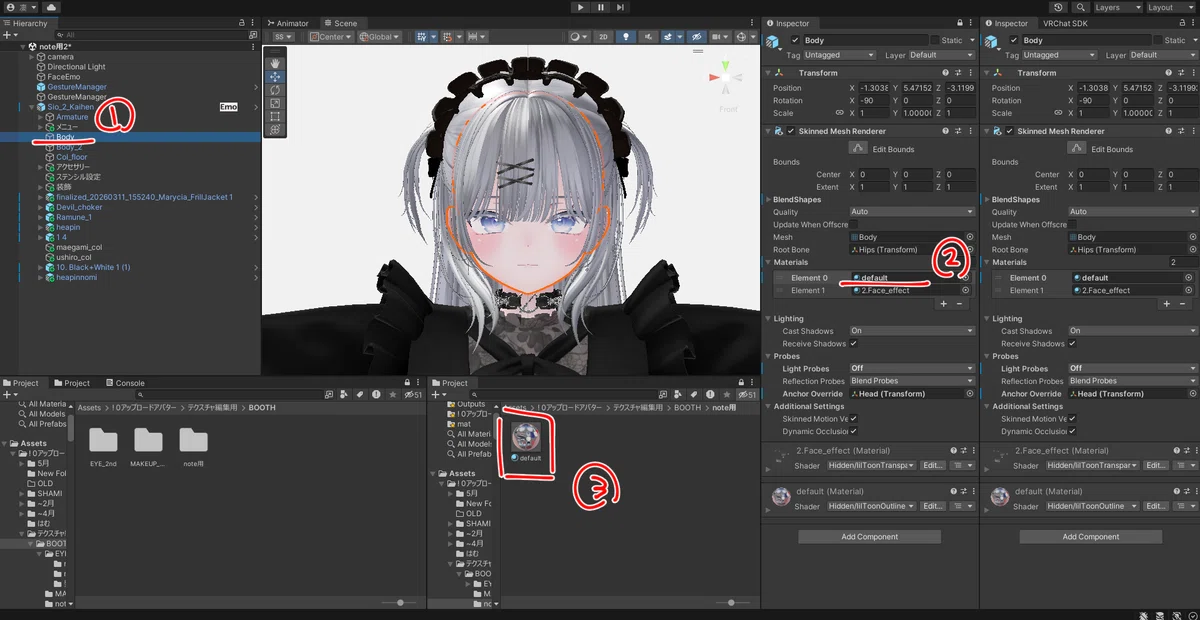This screenshot has width=1200, height=620.
Task: Open Cast Shadows dropdown in first Inspector
Action: coord(911,331)
